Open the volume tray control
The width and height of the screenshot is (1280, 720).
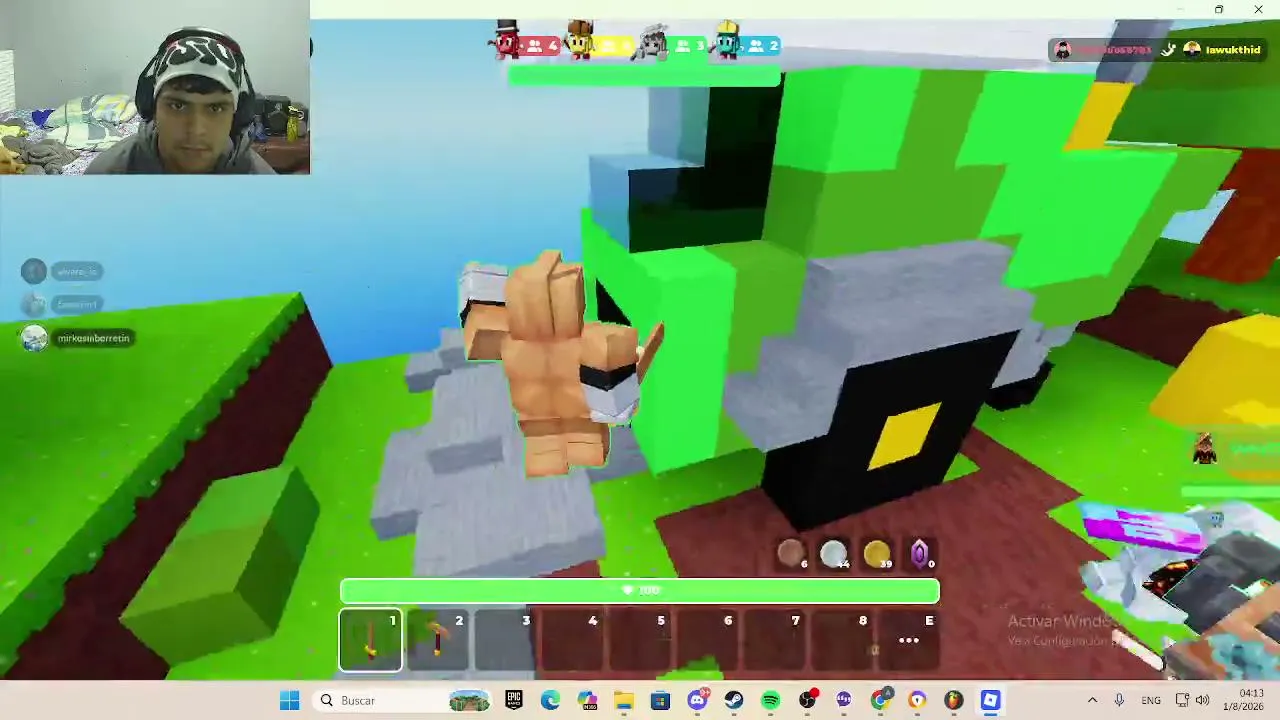pyautogui.click(x=1202, y=701)
